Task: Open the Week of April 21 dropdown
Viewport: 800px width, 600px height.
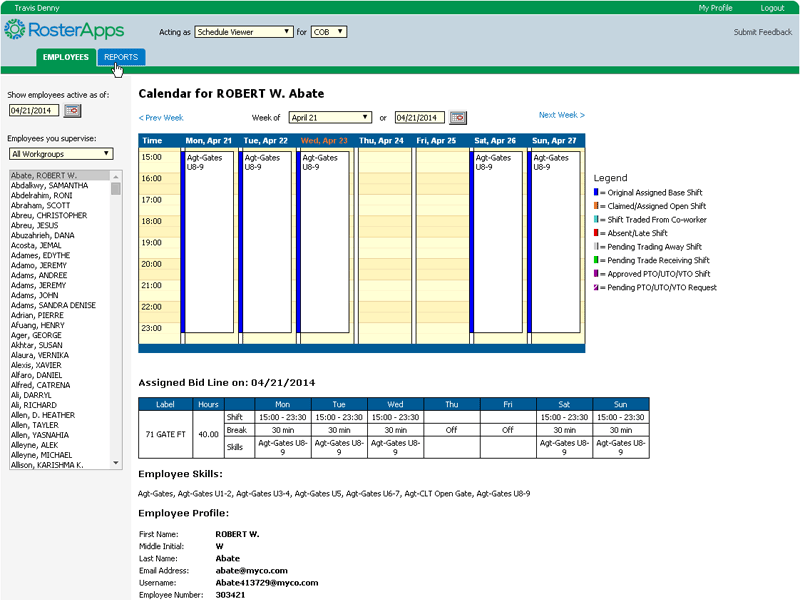Action: pos(330,117)
